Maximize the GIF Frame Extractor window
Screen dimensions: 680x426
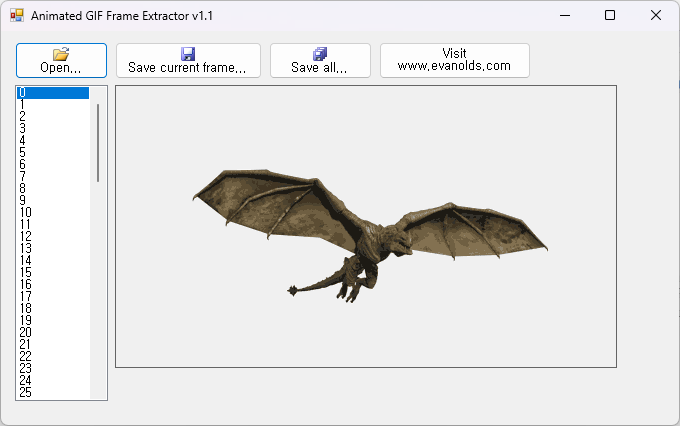coord(610,16)
